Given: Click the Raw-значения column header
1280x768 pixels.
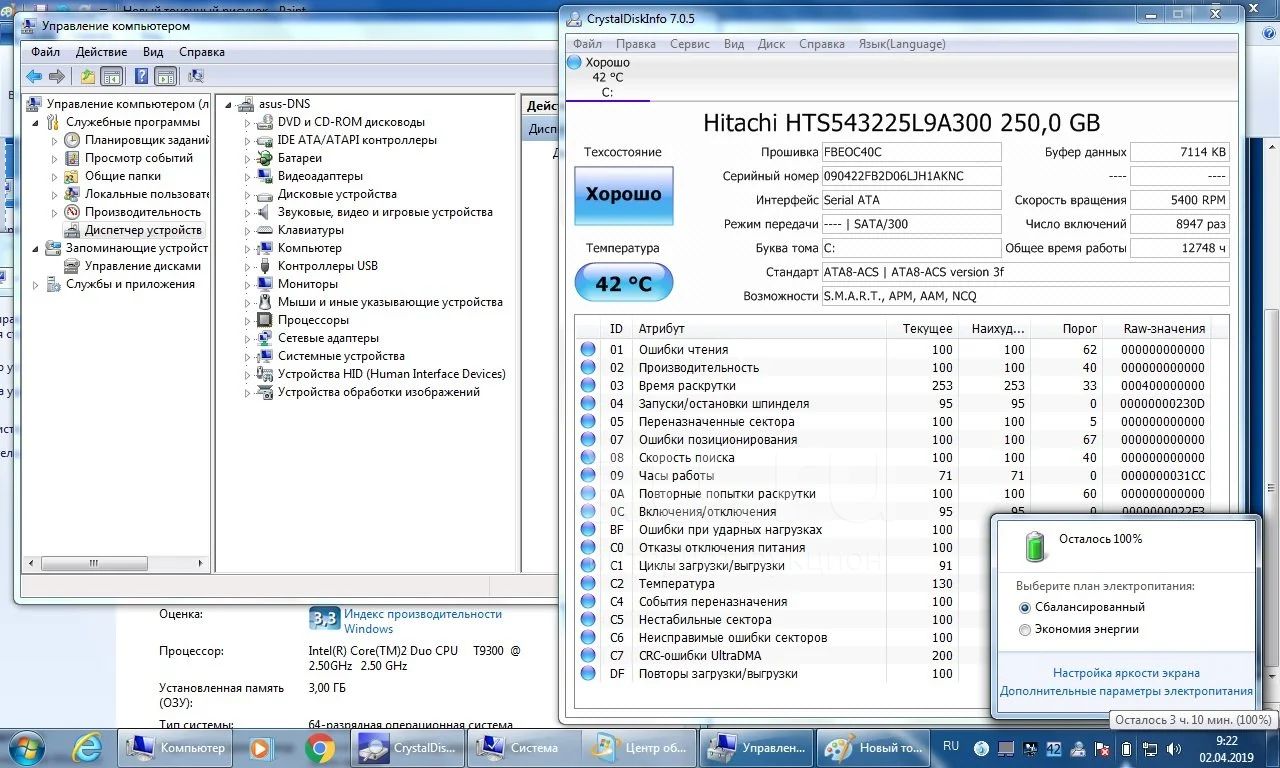Looking at the screenshot, I should [1164, 328].
